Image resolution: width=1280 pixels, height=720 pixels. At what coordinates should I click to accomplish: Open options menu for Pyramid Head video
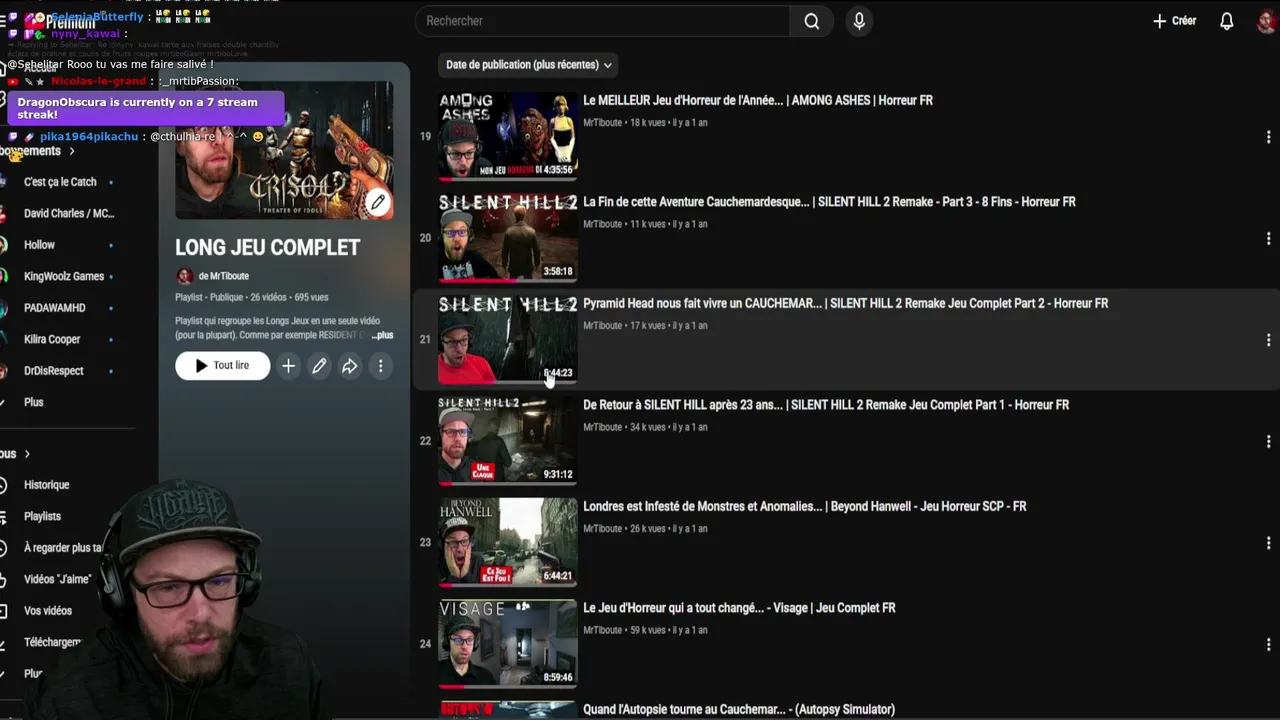click(1268, 340)
